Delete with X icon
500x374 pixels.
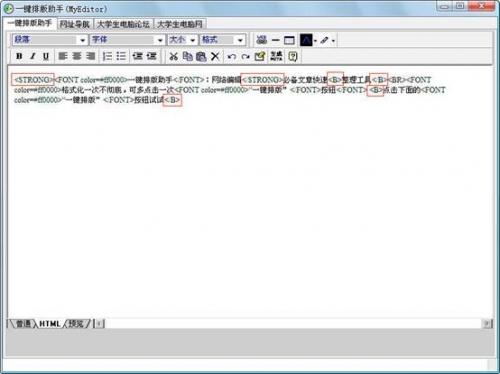click(x=215, y=56)
